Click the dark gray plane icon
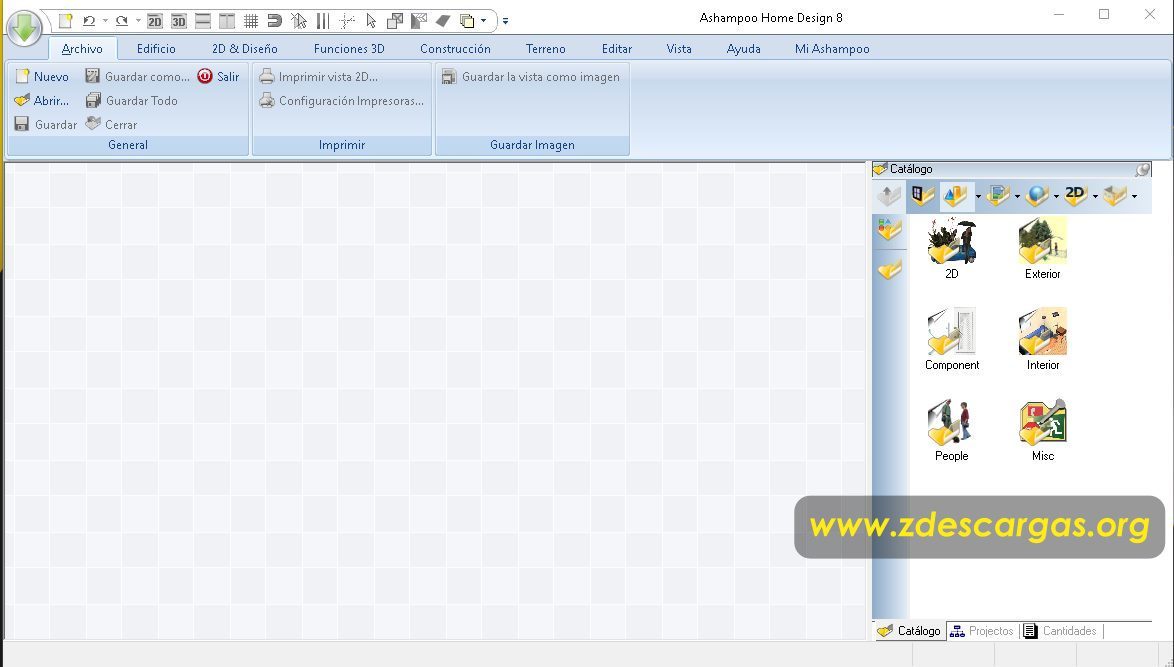 tap(442, 21)
